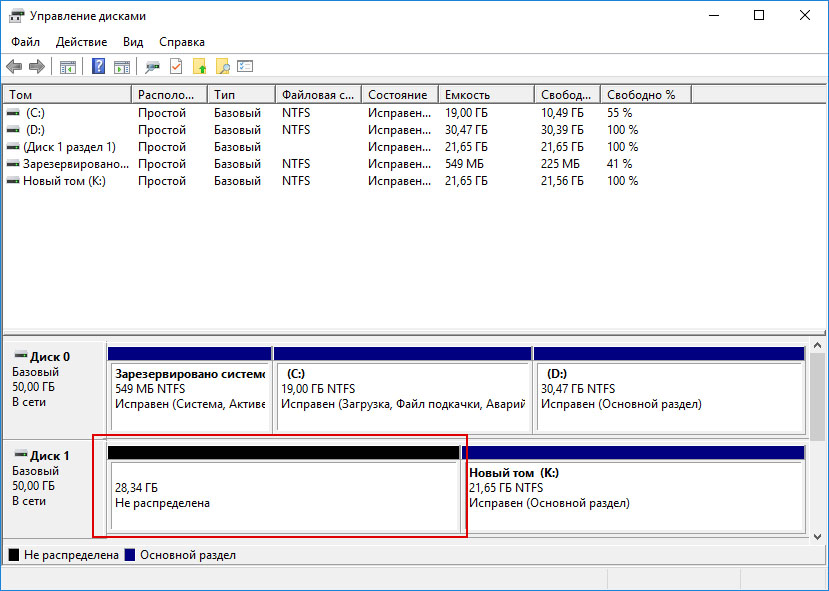Click the Forward arrow toolbar icon
The width and height of the screenshot is (829, 591).
tap(36, 67)
